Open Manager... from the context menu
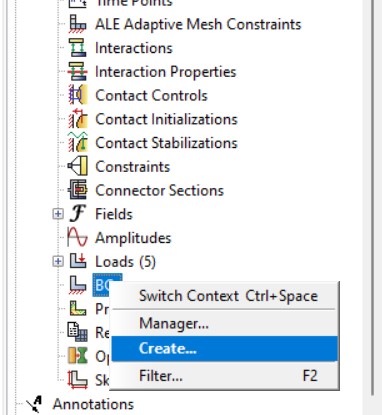382x415 pixels. [225, 323]
